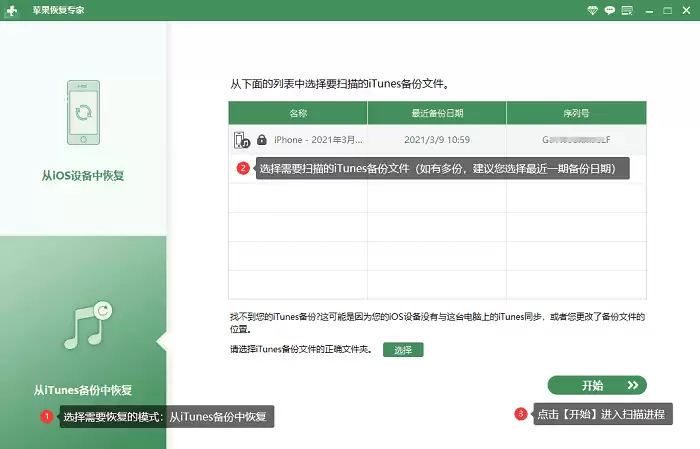
Task: Sort by the 最近备份日期 column header
Action: tap(437, 113)
